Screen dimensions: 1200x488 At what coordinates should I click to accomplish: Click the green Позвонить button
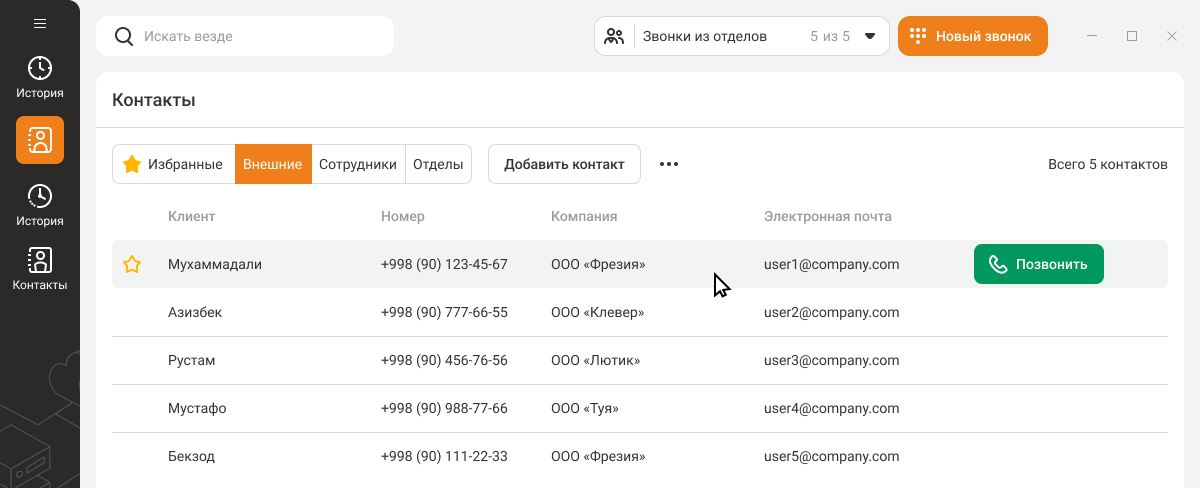1038,265
